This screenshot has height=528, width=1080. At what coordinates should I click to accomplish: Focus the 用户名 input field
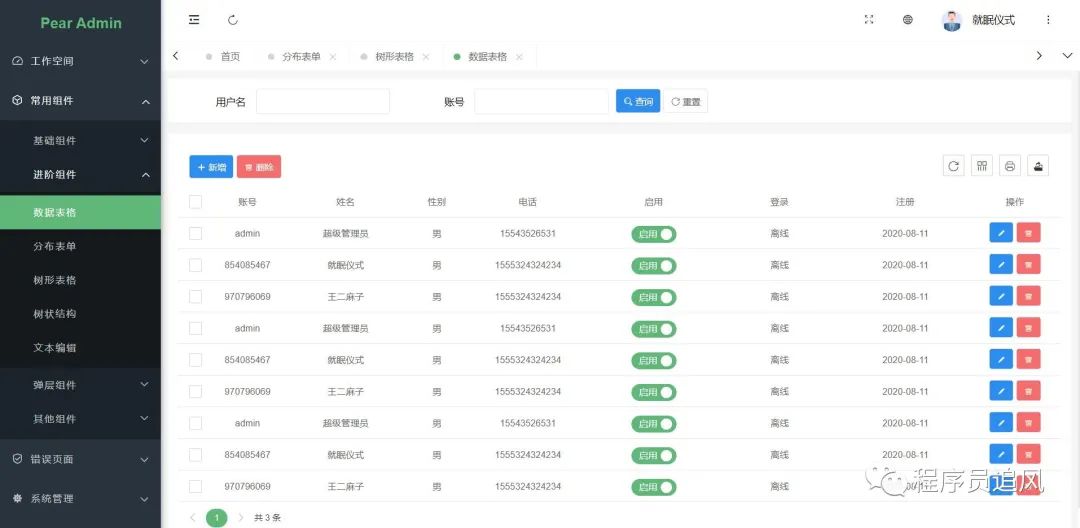coord(323,101)
